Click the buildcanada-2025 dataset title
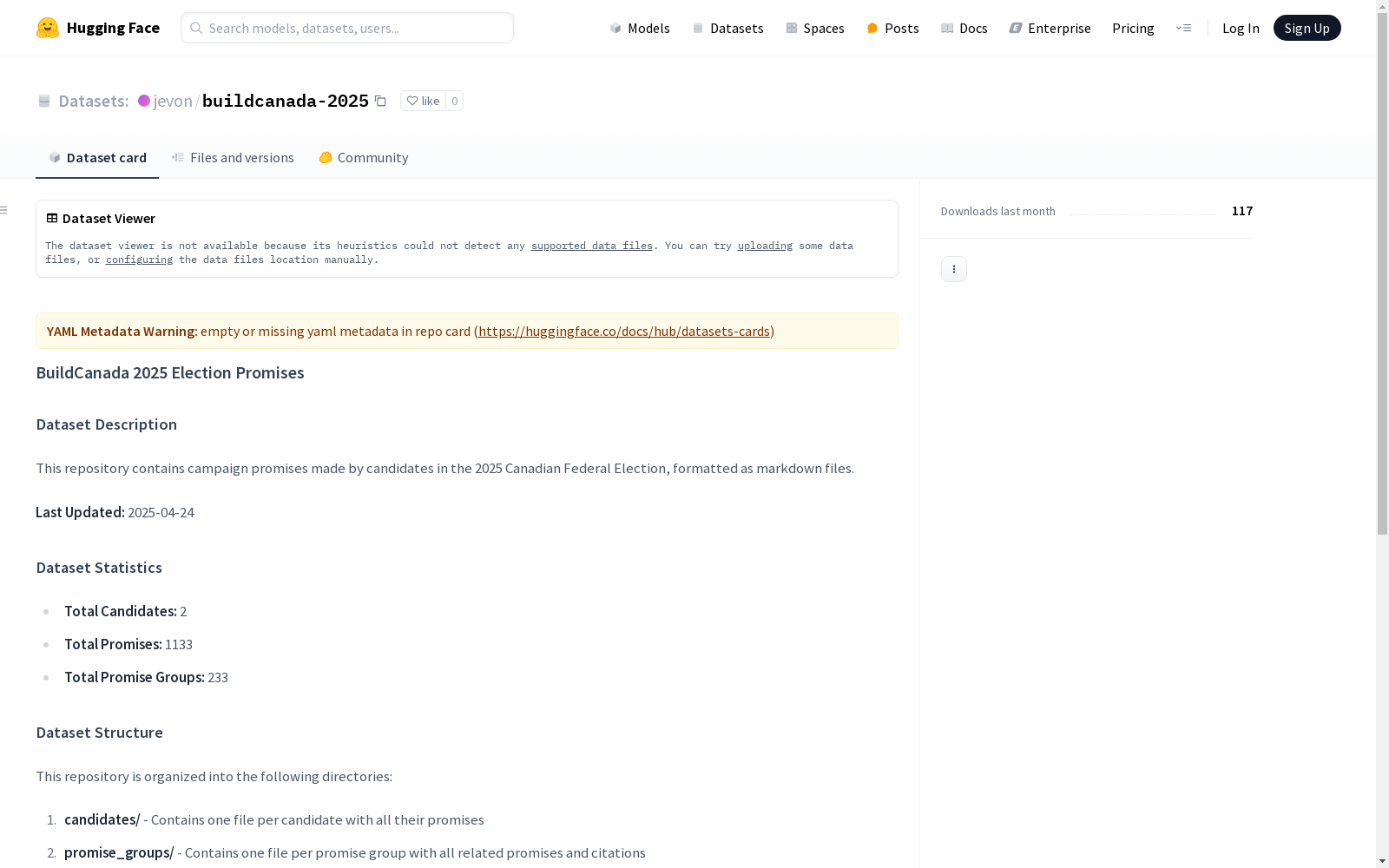 click(x=286, y=101)
